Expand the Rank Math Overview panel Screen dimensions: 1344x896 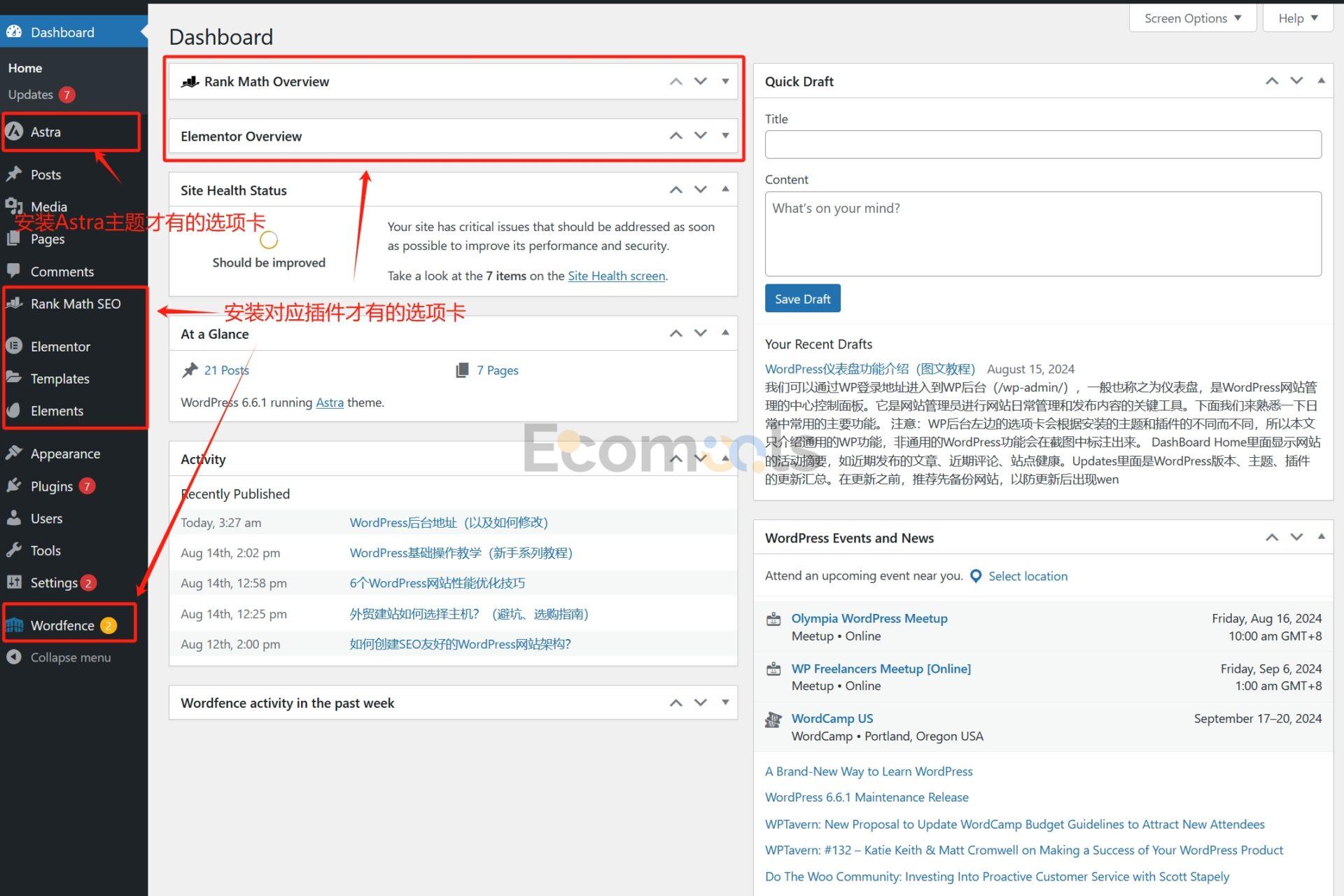coord(725,81)
